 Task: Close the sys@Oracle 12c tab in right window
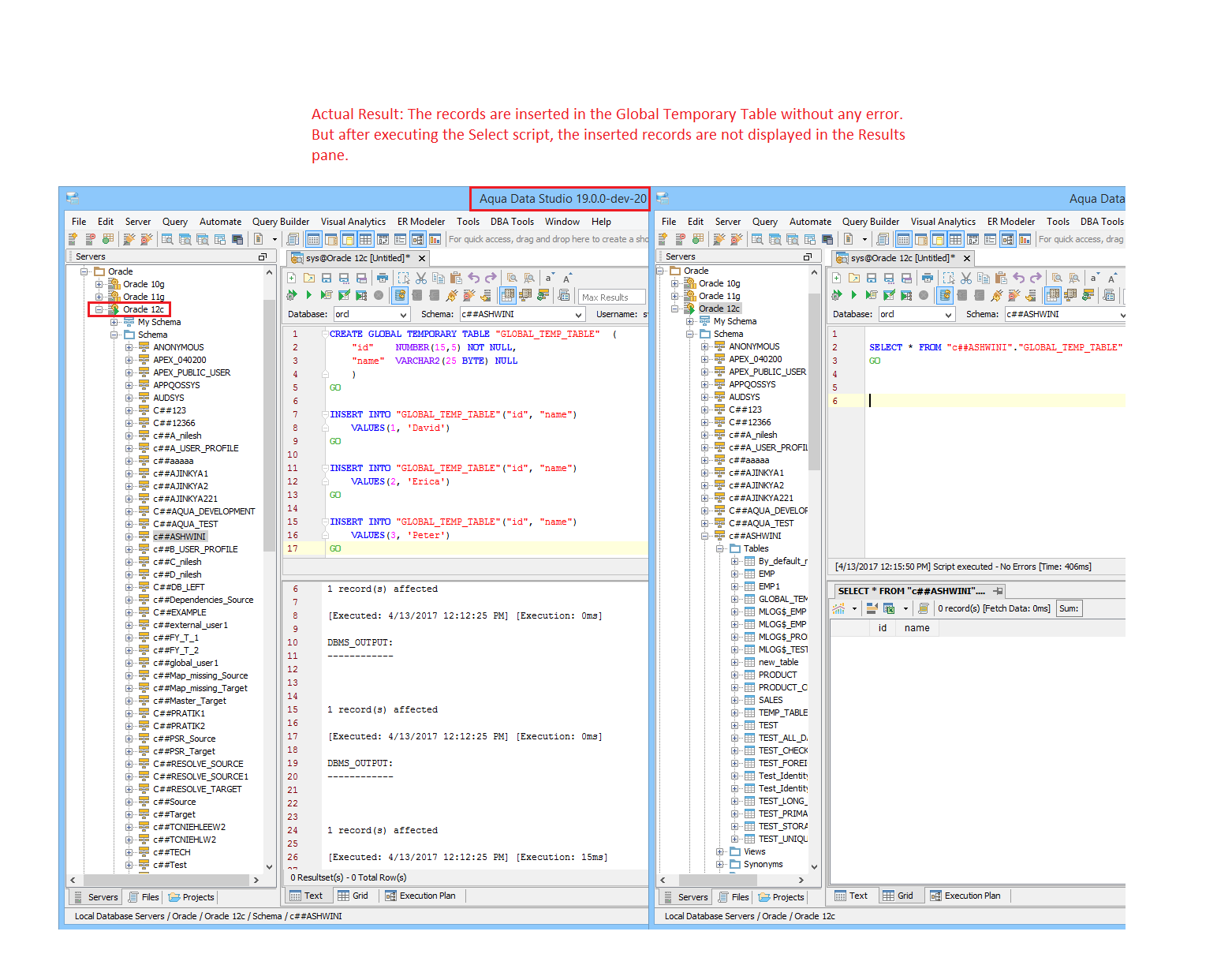(x=967, y=258)
